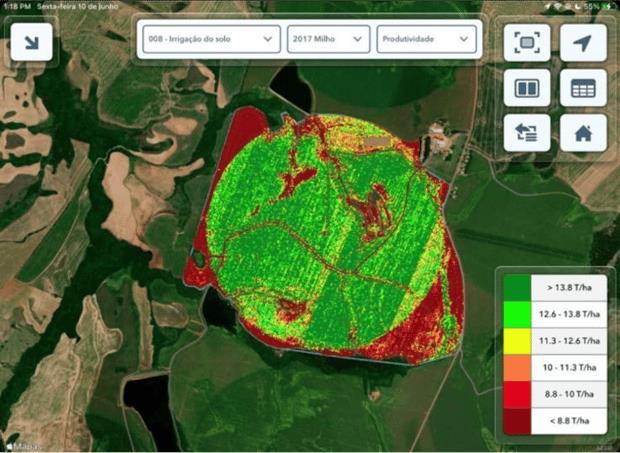Expand the '2017 Milho' season dropdown

(x=328, y=39)
